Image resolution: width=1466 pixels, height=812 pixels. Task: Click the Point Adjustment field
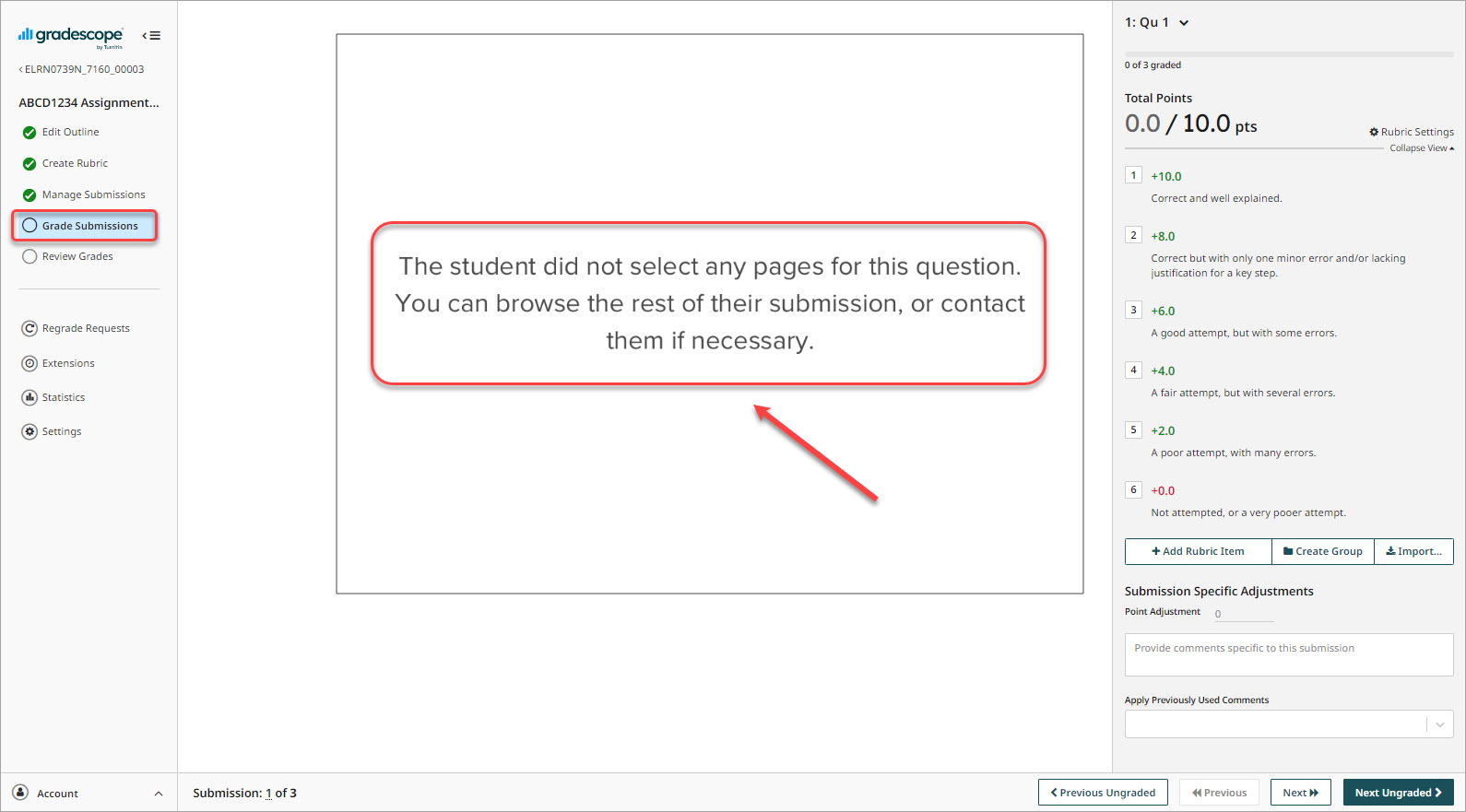tap(1243, 614)
